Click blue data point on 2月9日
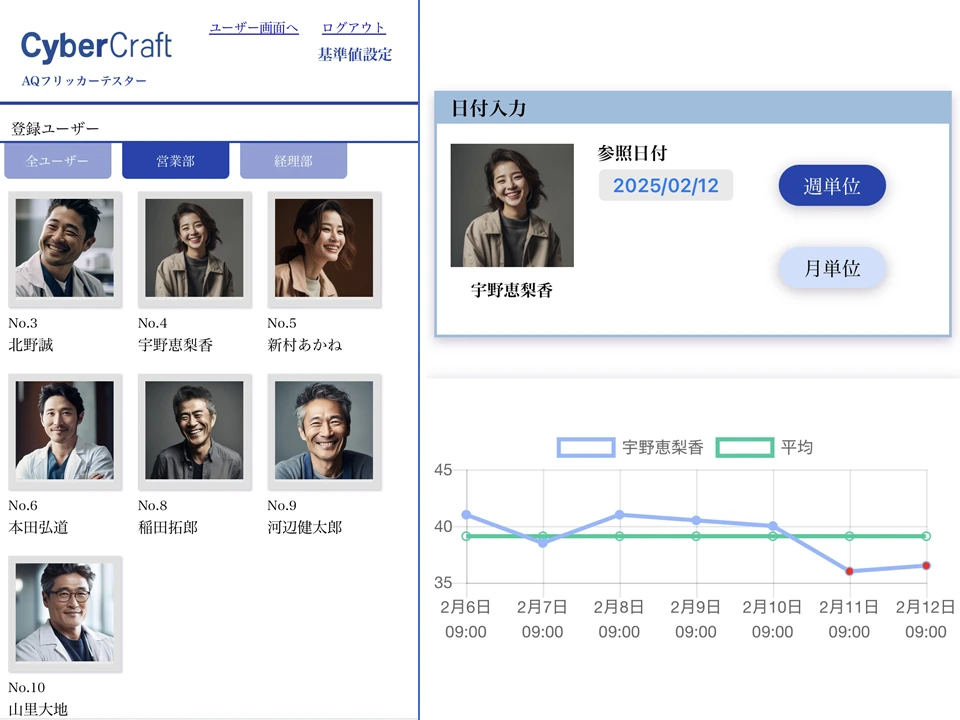This screenshot has height=720, width=960. (x=696, y=520)
